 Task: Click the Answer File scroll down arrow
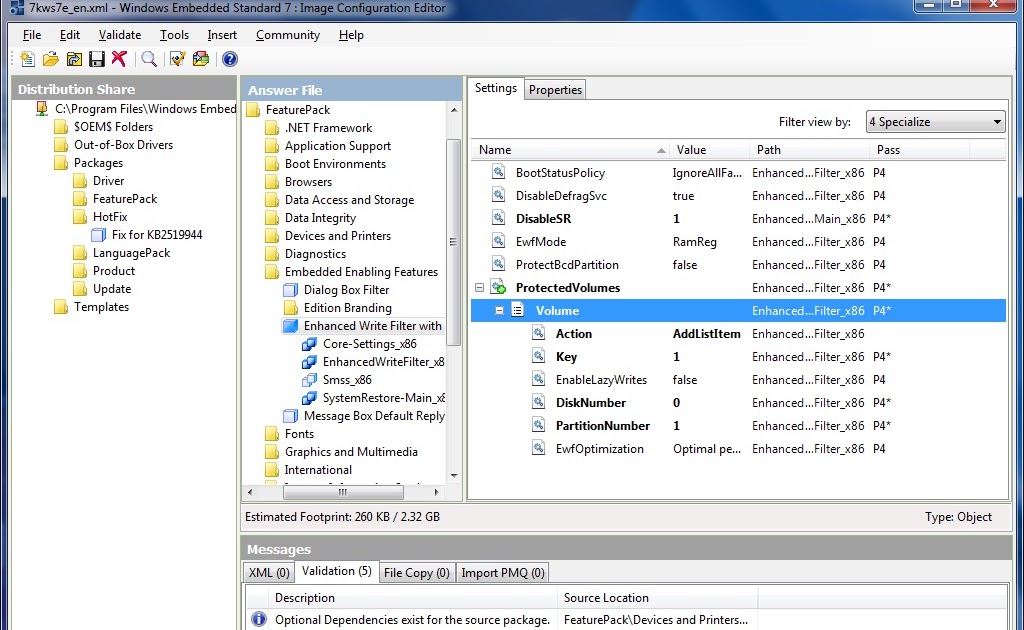coord(454,476)
